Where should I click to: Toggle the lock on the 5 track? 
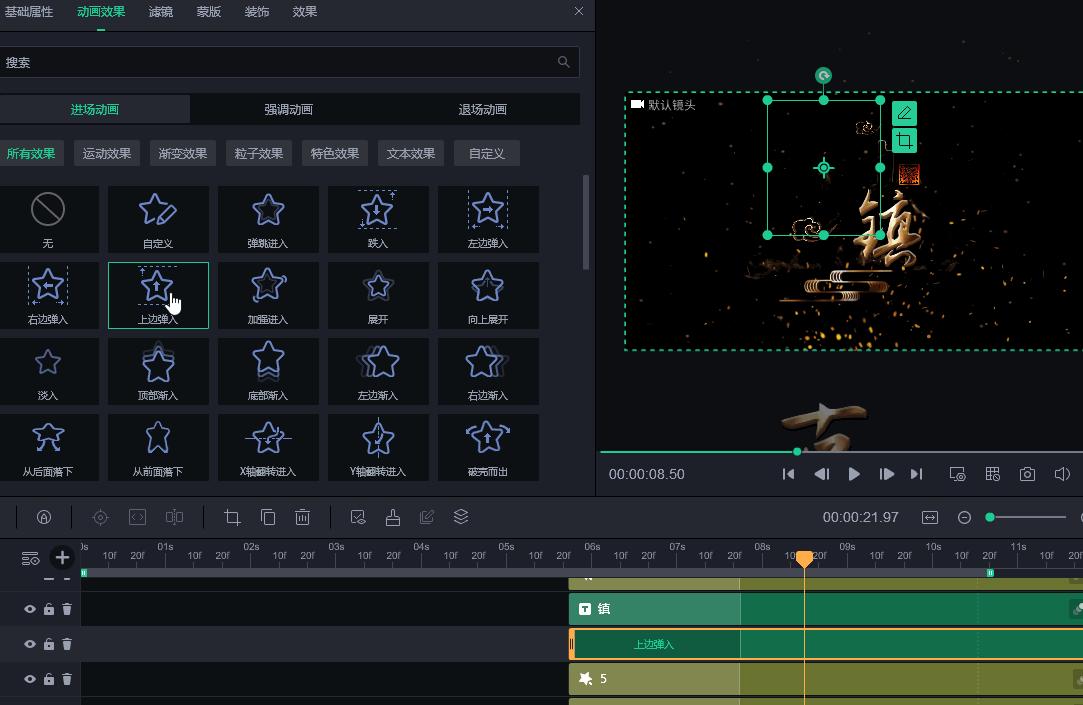pos(49,679)
